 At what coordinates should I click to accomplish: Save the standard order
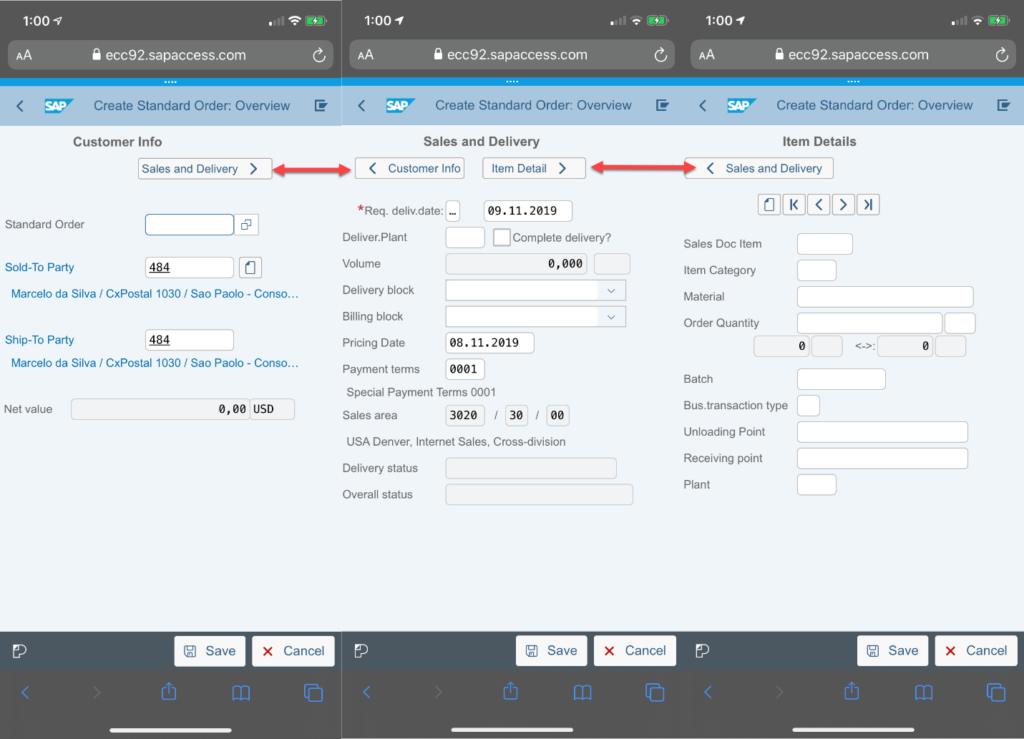click(x=210, y=650)
